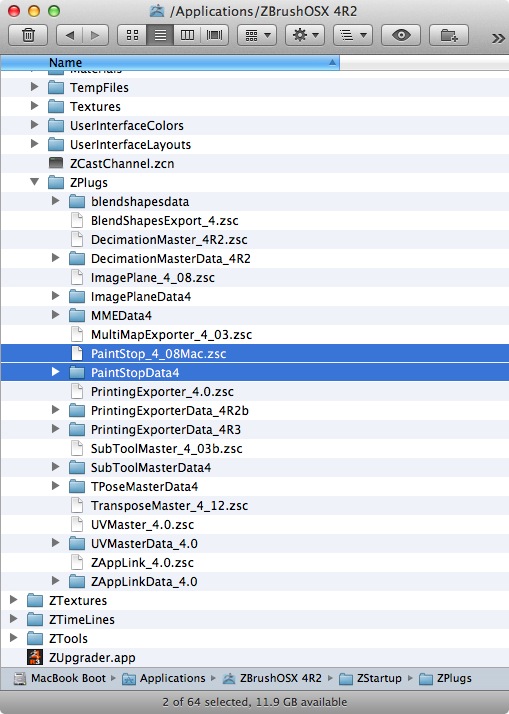Select the Textures folder name
Screen dimensions: 509x714
pos(95,107)
